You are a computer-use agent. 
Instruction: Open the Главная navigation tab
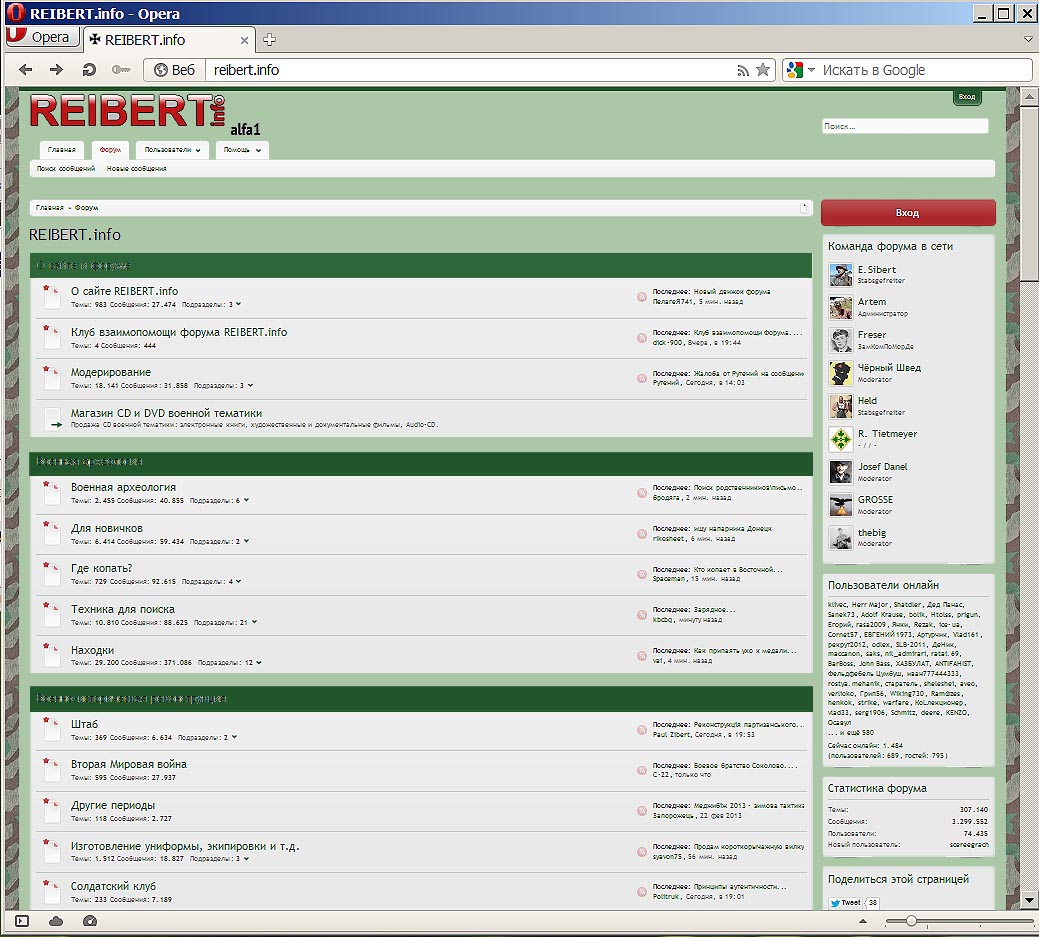tap(62, 150)
